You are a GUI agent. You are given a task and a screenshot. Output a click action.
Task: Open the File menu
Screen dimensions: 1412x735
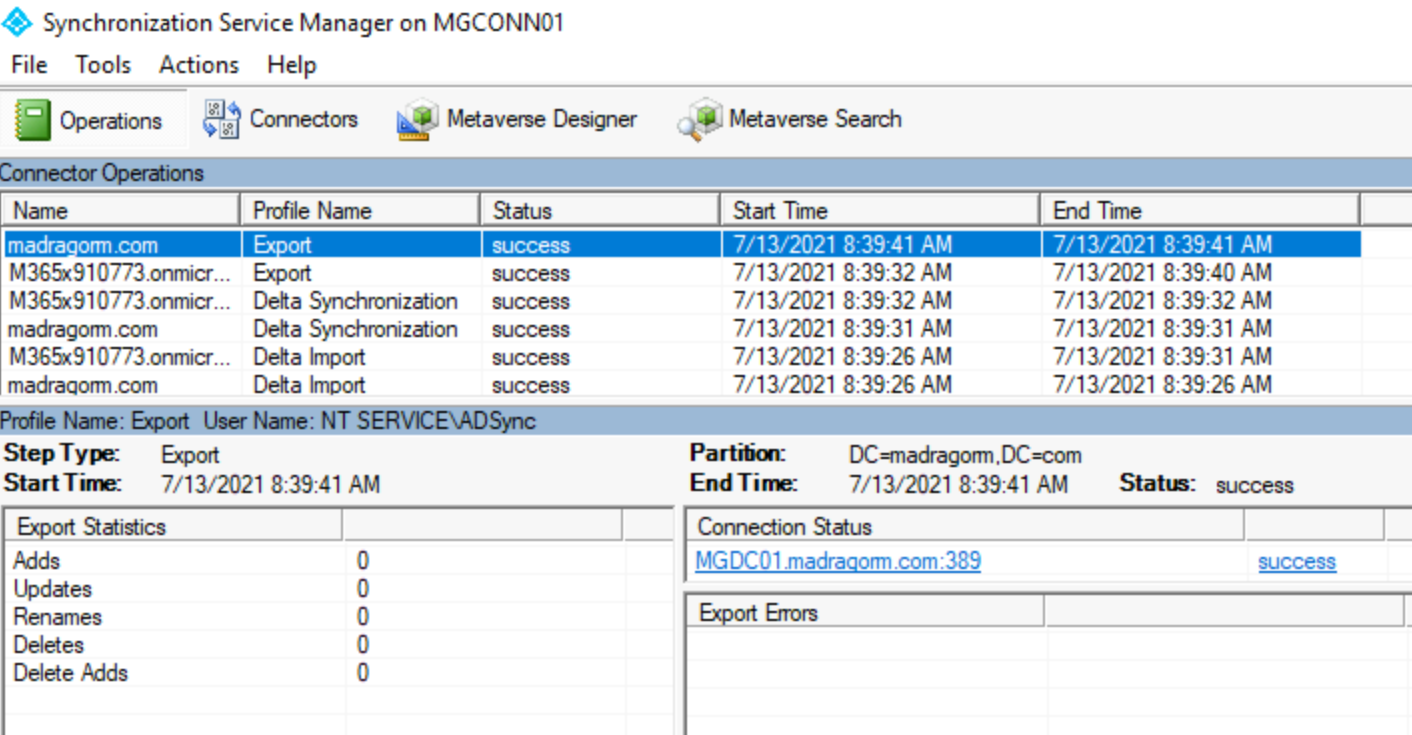(x=28, y=65)
